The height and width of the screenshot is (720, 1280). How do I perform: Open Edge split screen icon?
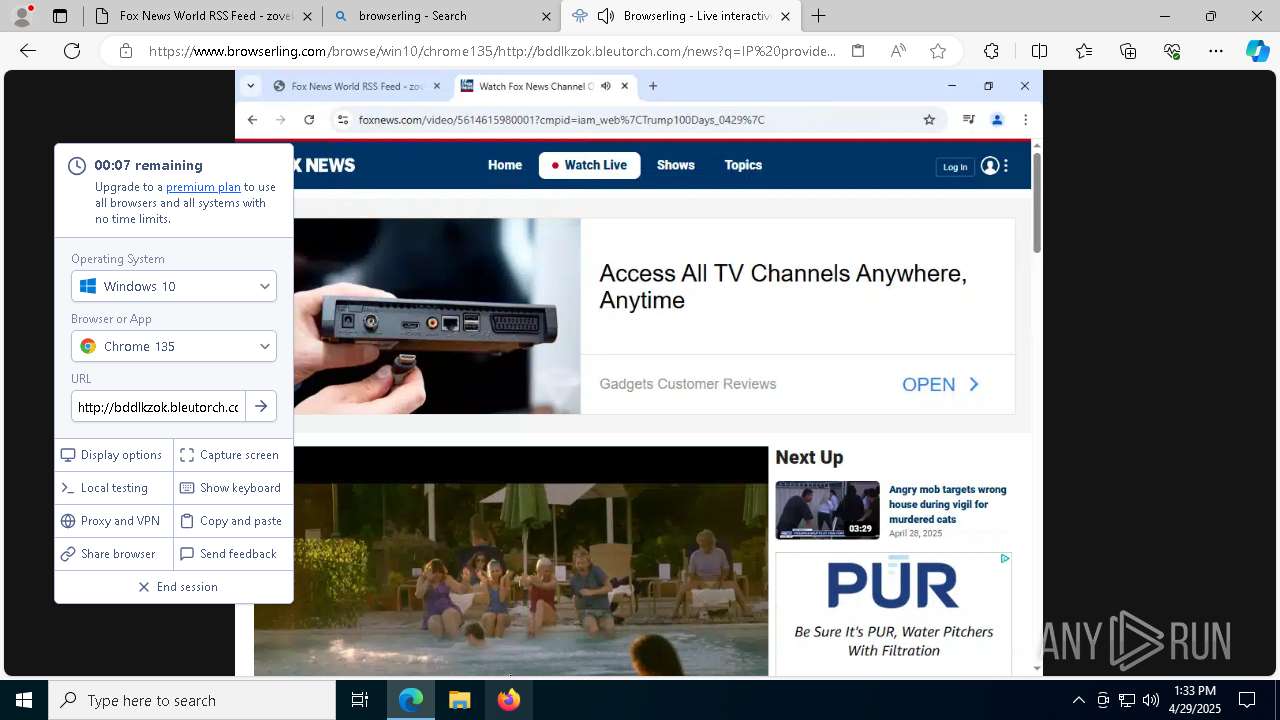point(1039,51)
